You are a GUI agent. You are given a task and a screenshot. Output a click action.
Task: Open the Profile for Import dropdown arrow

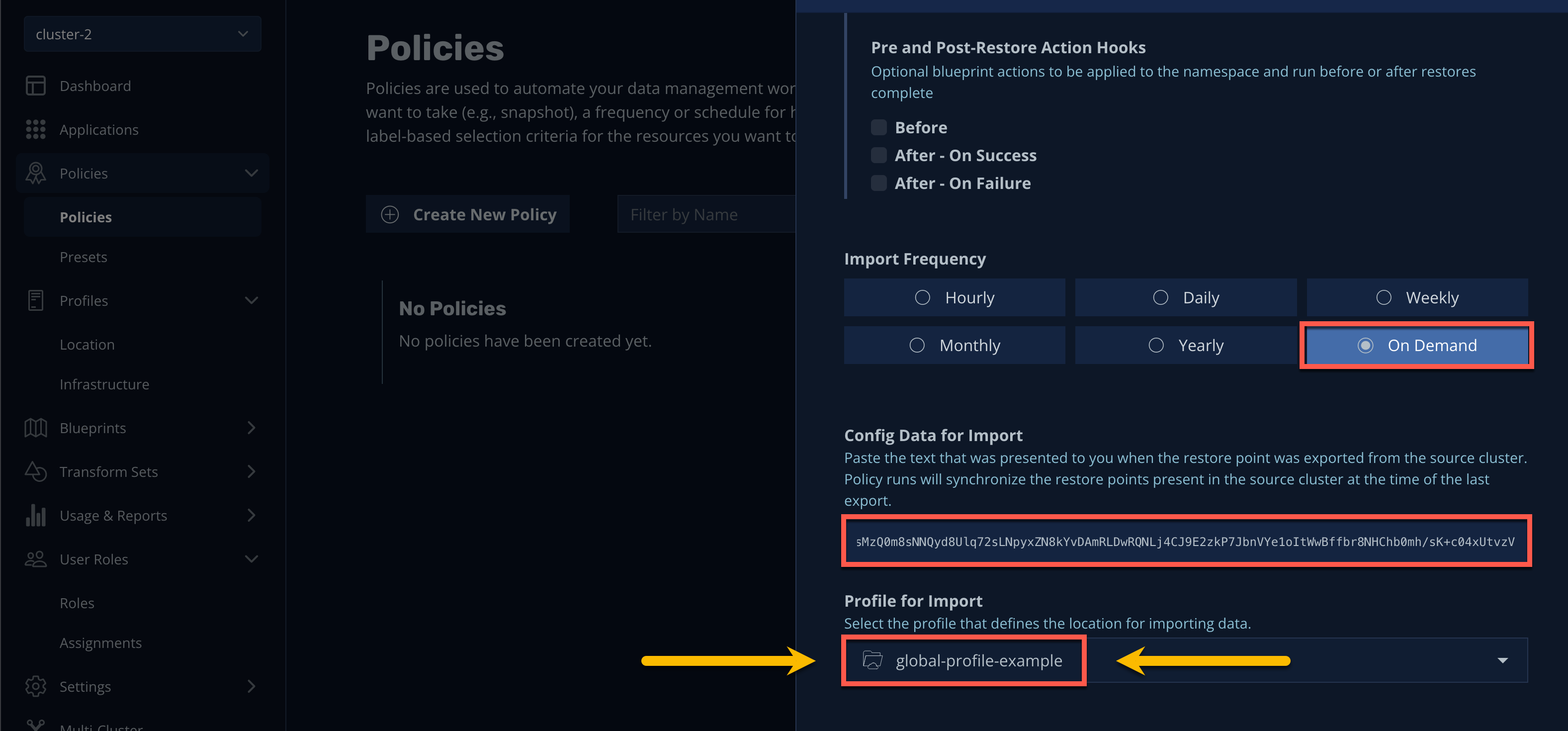1502,660
